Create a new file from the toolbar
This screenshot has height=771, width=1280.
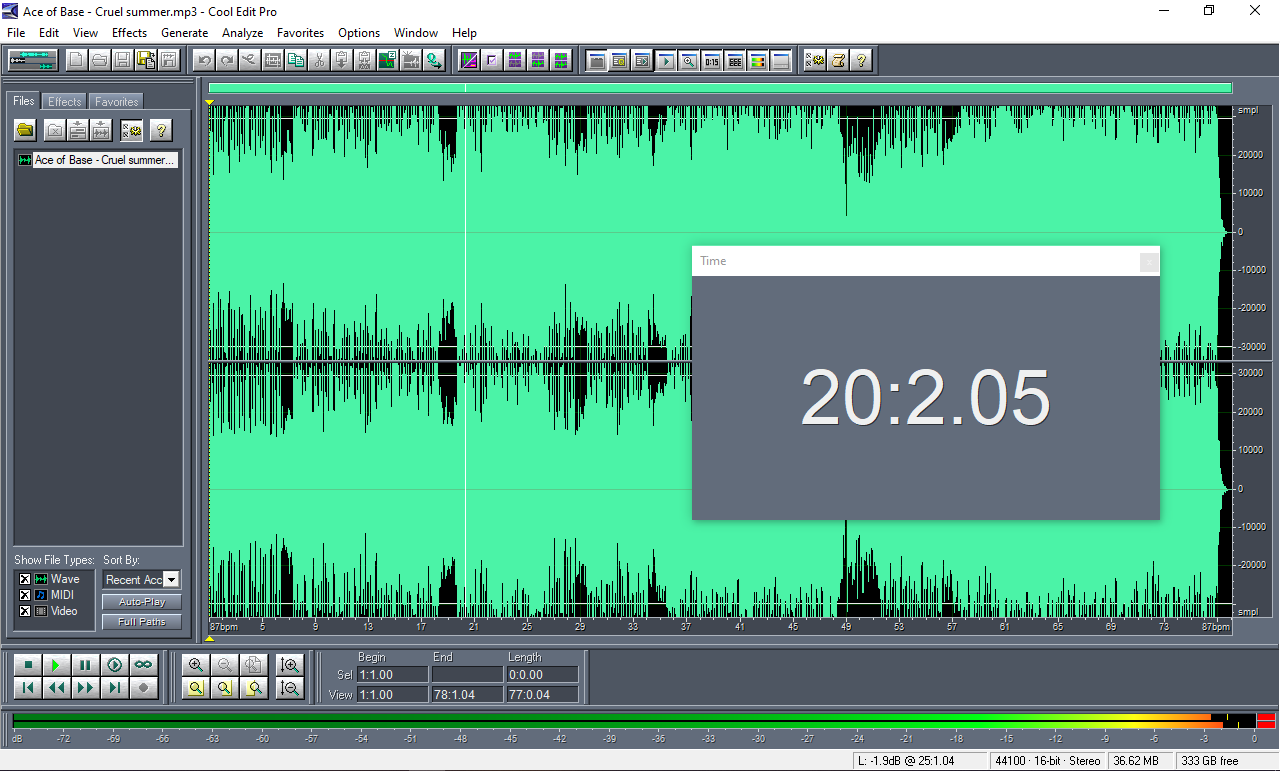[77, 60]
